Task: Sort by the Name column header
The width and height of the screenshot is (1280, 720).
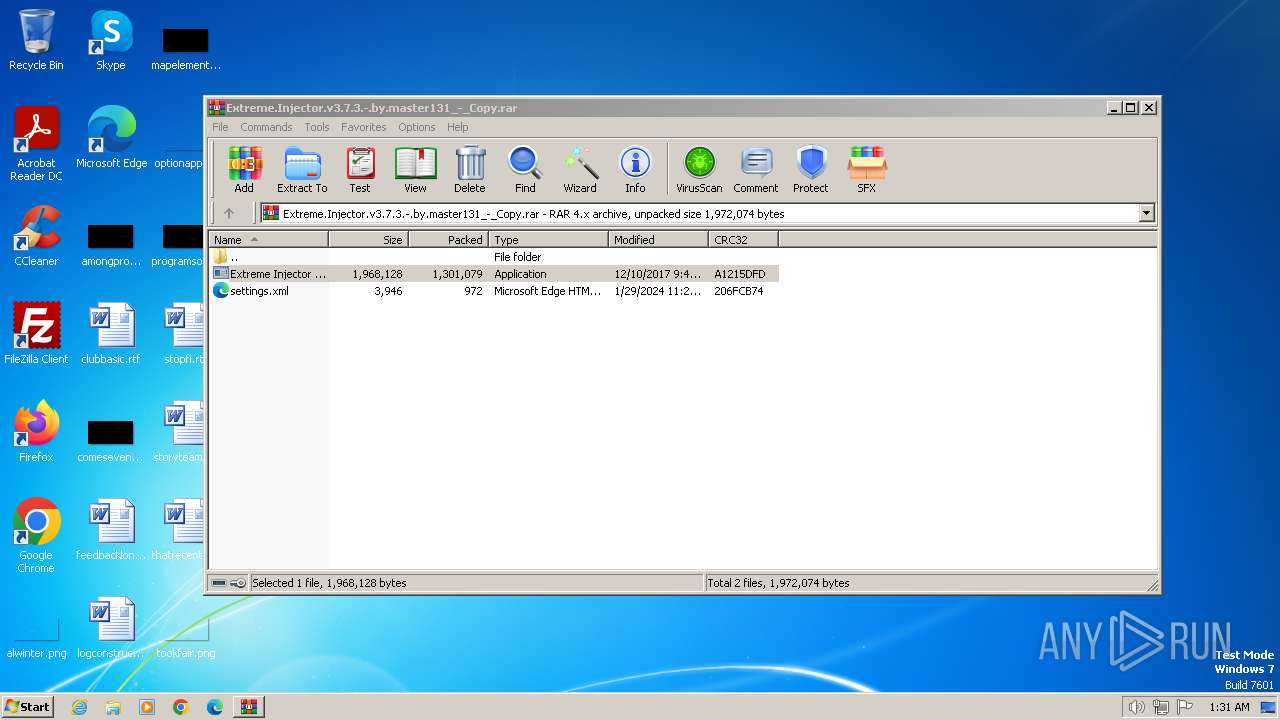Action: click(x=268, y=240)
